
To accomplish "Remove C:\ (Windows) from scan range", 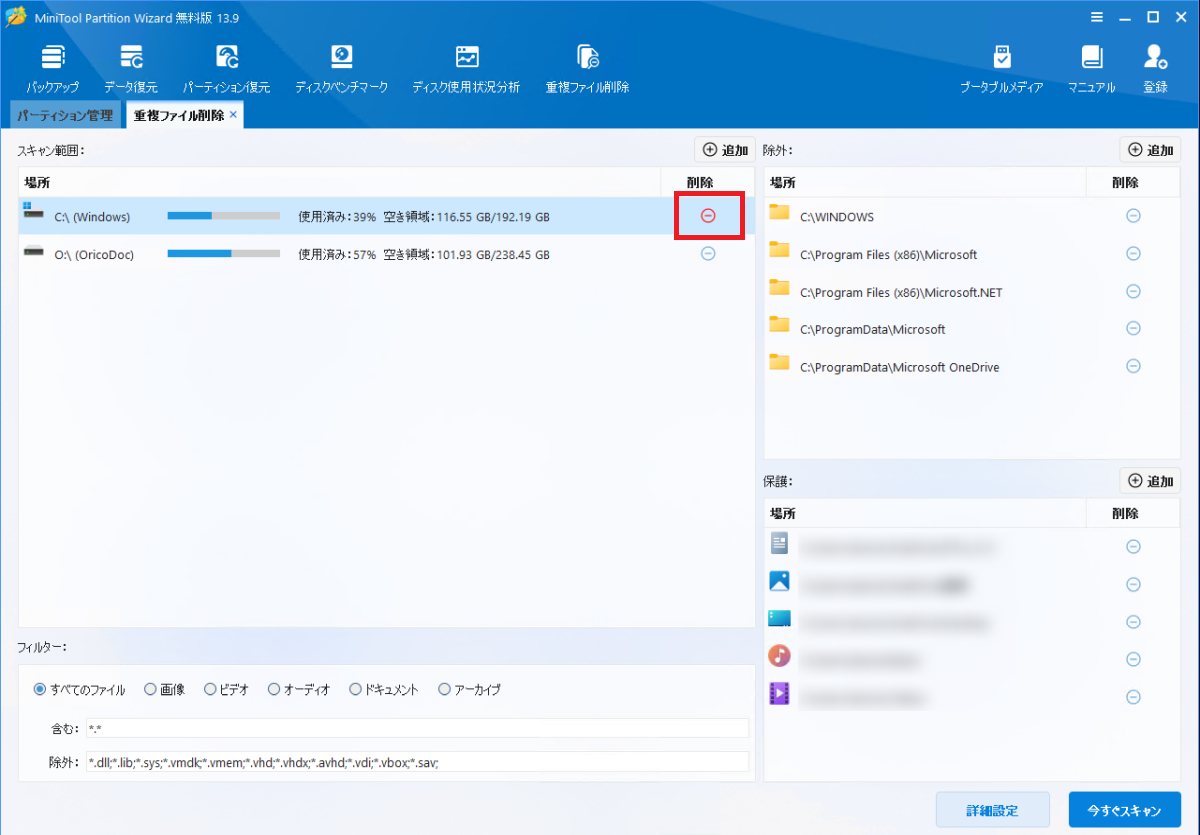I will (x=708, y=216).
